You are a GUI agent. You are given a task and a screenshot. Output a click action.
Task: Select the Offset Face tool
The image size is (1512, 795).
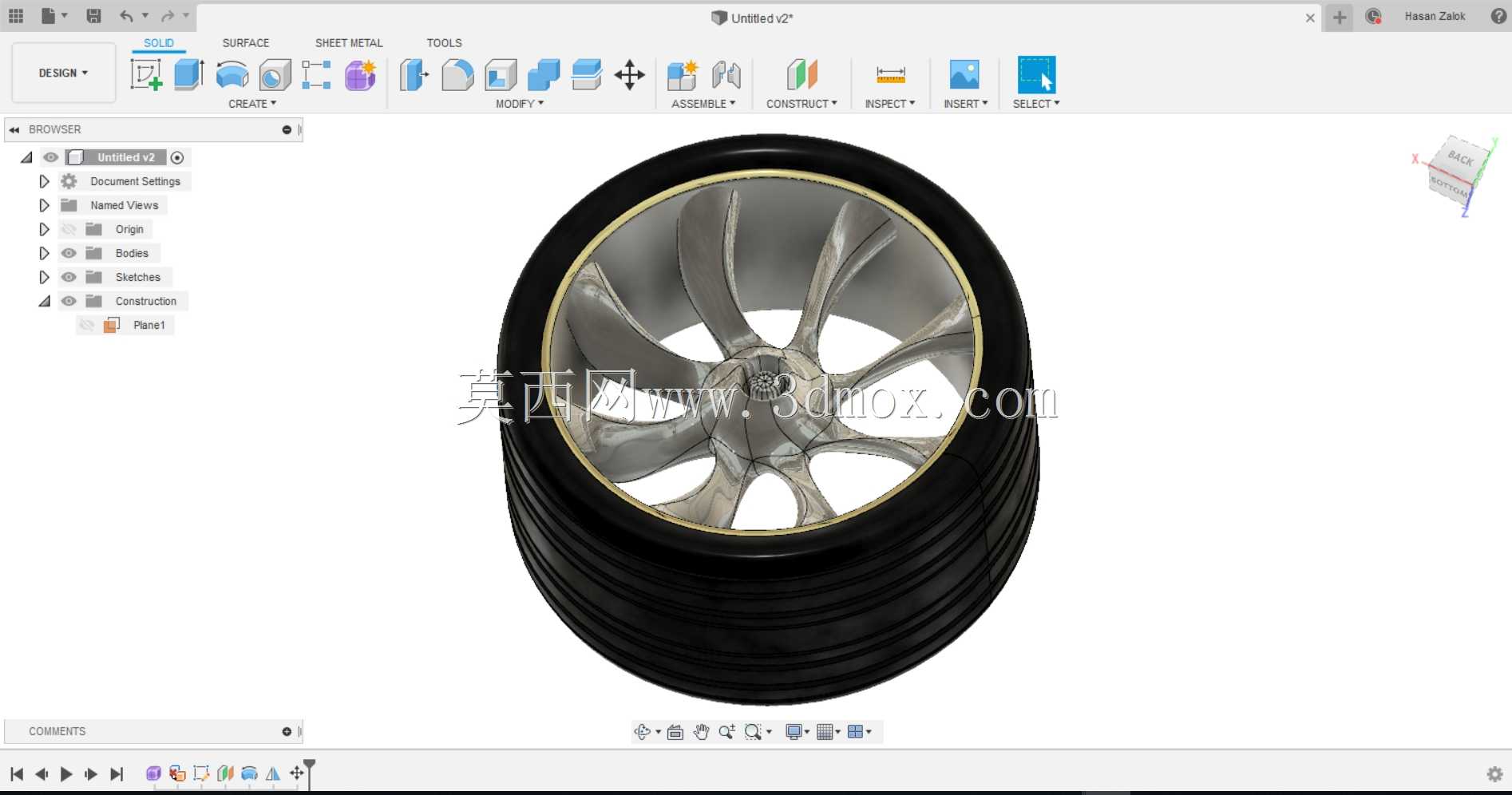587,75
